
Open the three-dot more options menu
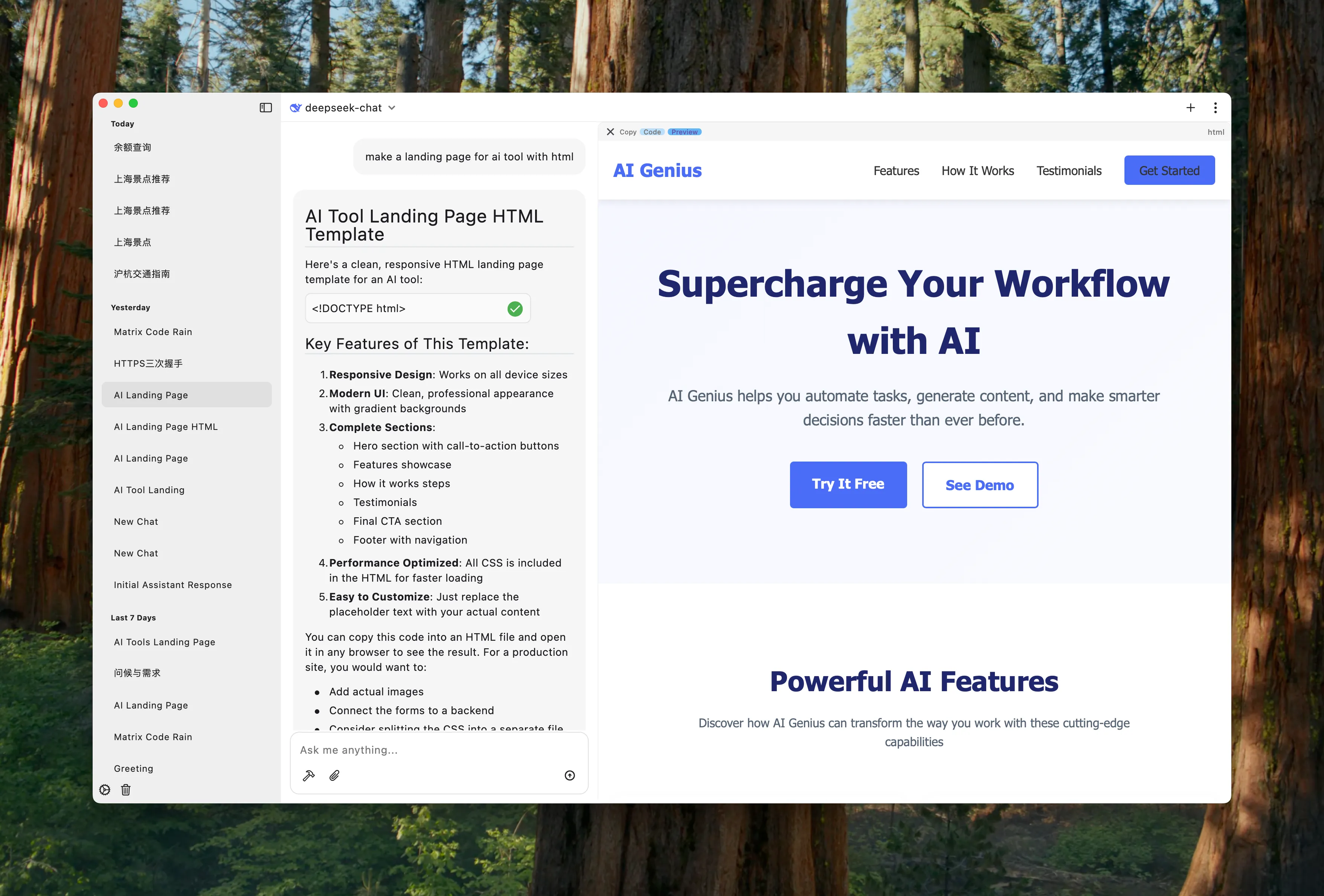[1215, 108]
